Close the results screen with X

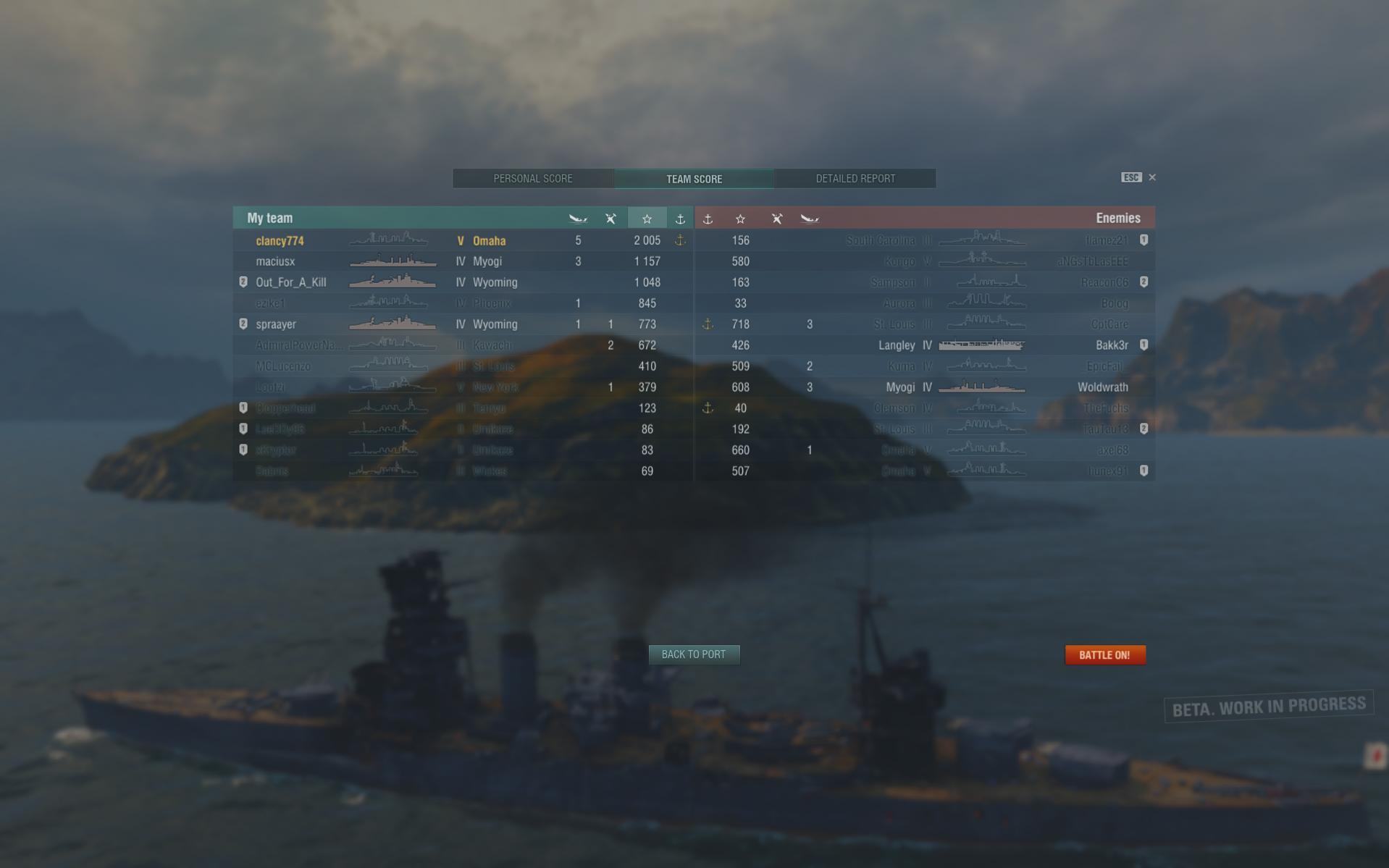point(1152,177)
